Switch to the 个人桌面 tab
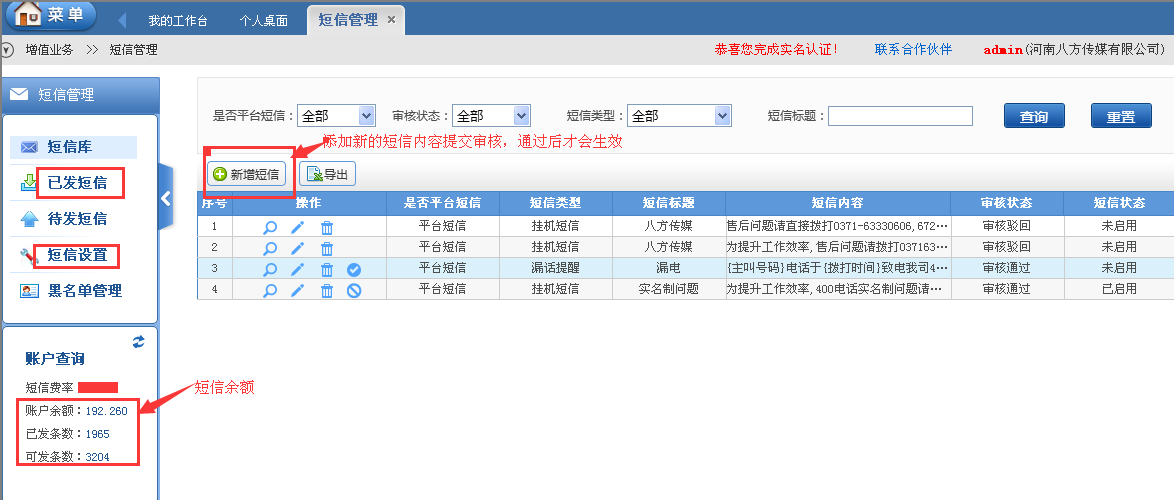 [264, 20]
